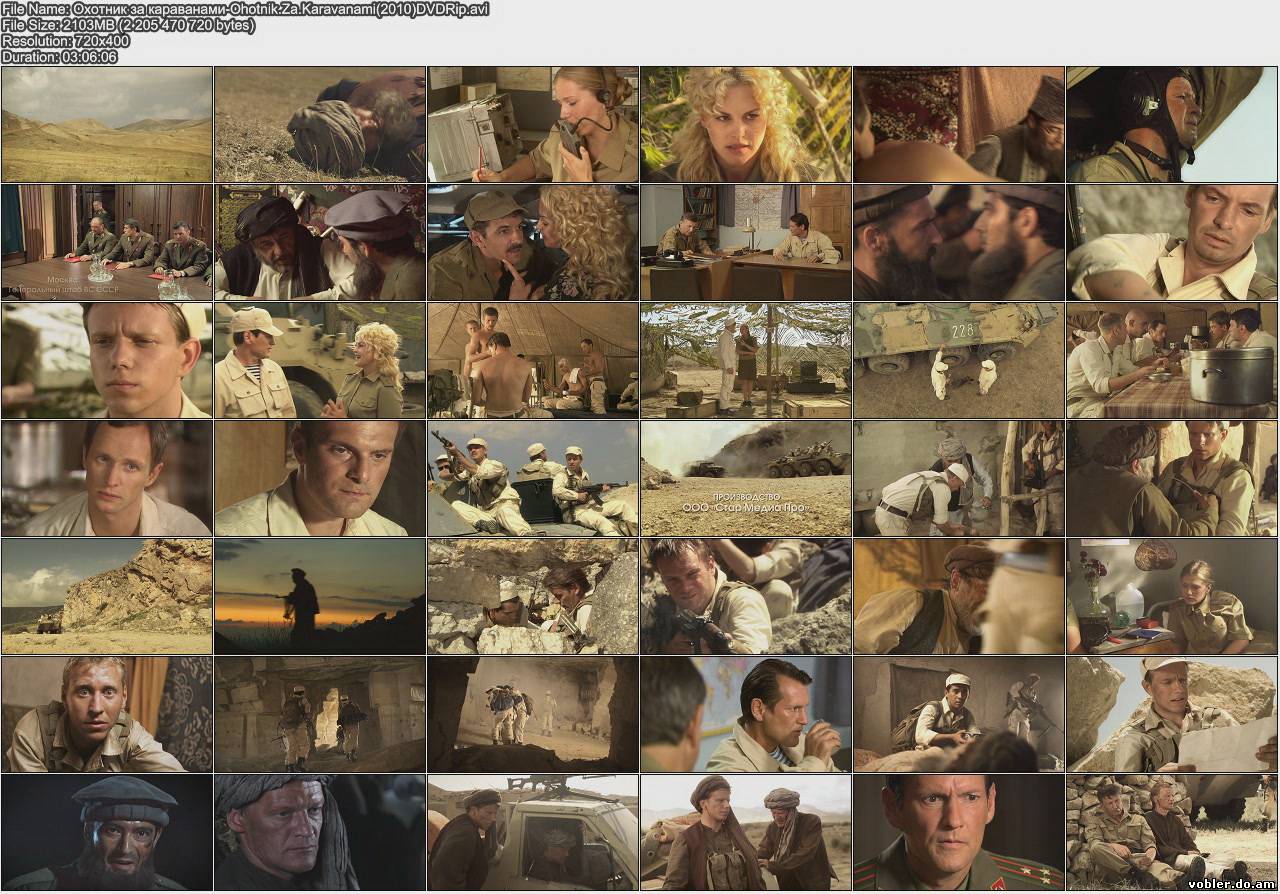Select thumbnail of blonde woman with radio headset
1280x894 pixels.
(533, 125)
